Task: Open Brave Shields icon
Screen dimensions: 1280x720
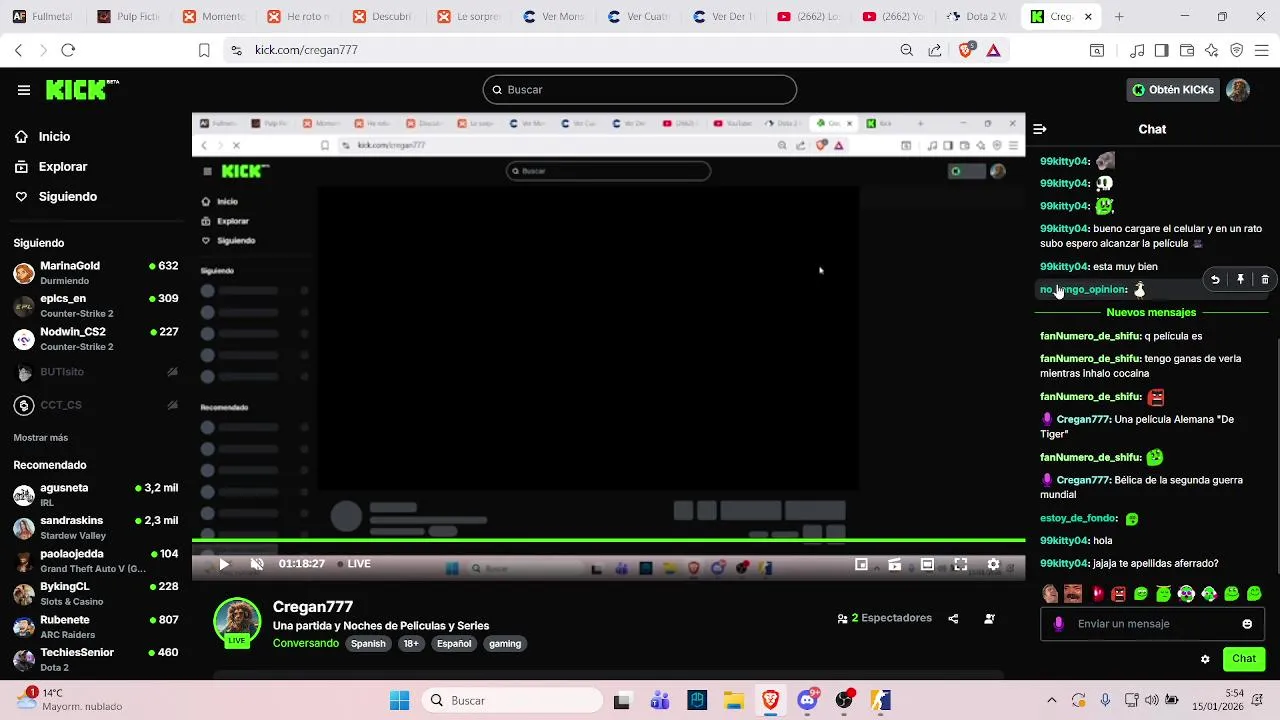Action: [x=965, y=50]
